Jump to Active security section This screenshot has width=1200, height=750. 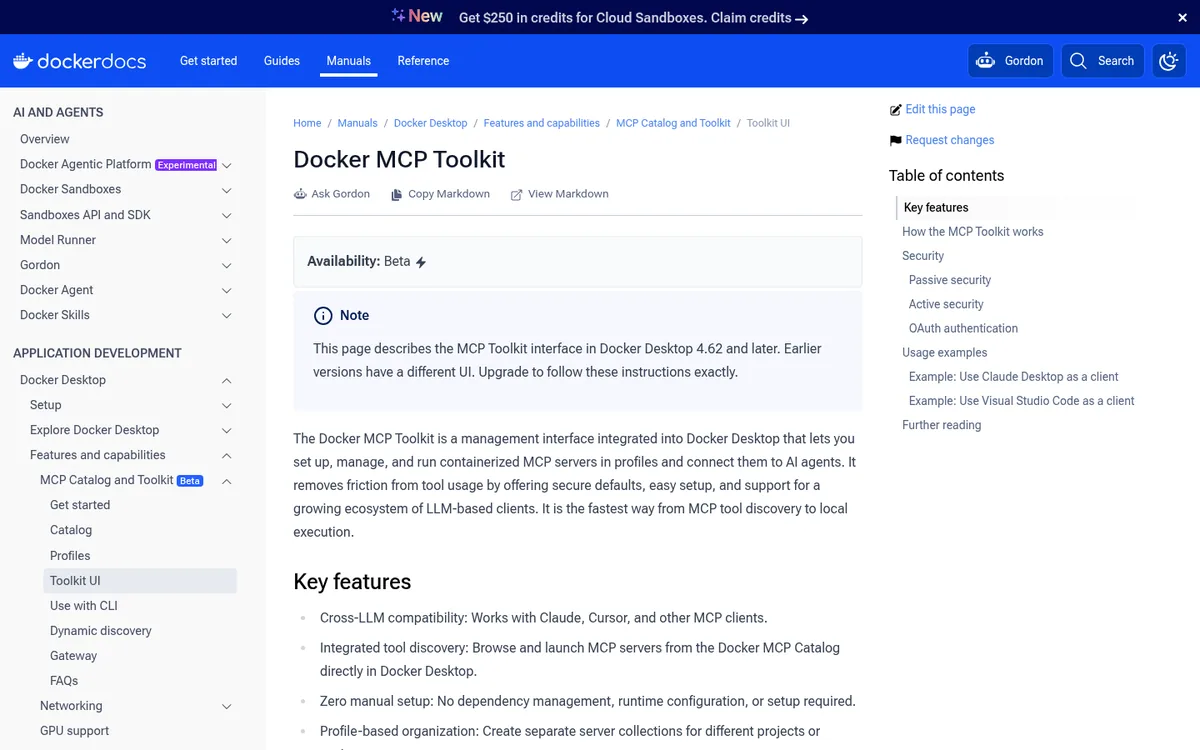tap(946, 304)
